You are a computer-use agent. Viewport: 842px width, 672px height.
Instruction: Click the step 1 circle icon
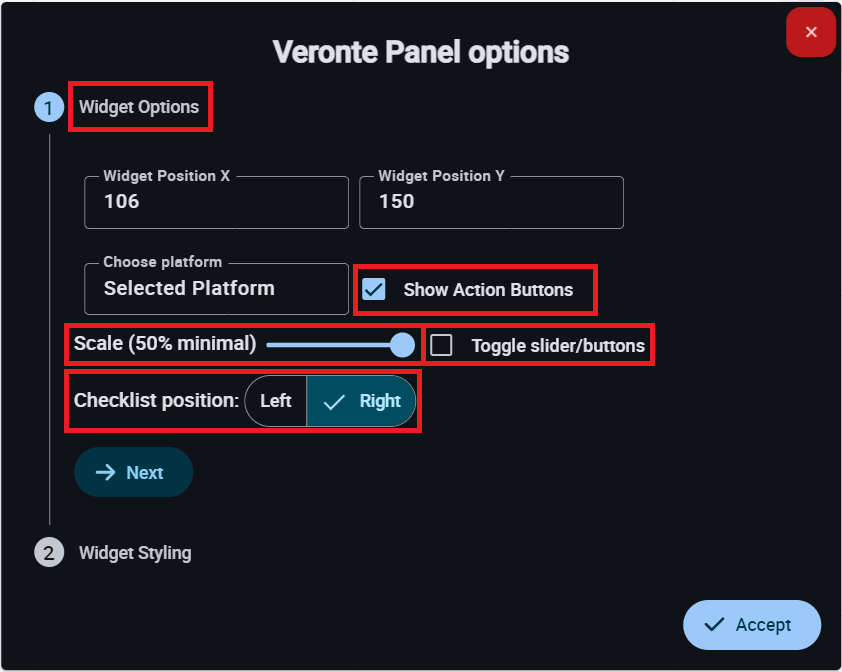(x=49, y=107)
